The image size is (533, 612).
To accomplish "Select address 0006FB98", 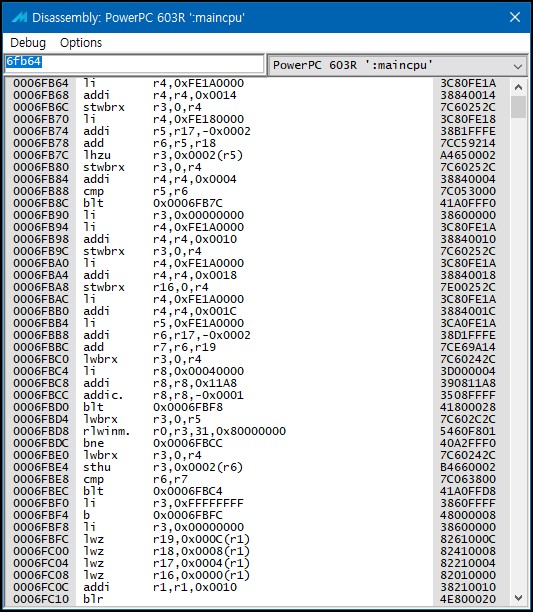I will pyautogui.click(x=41, y=239).
